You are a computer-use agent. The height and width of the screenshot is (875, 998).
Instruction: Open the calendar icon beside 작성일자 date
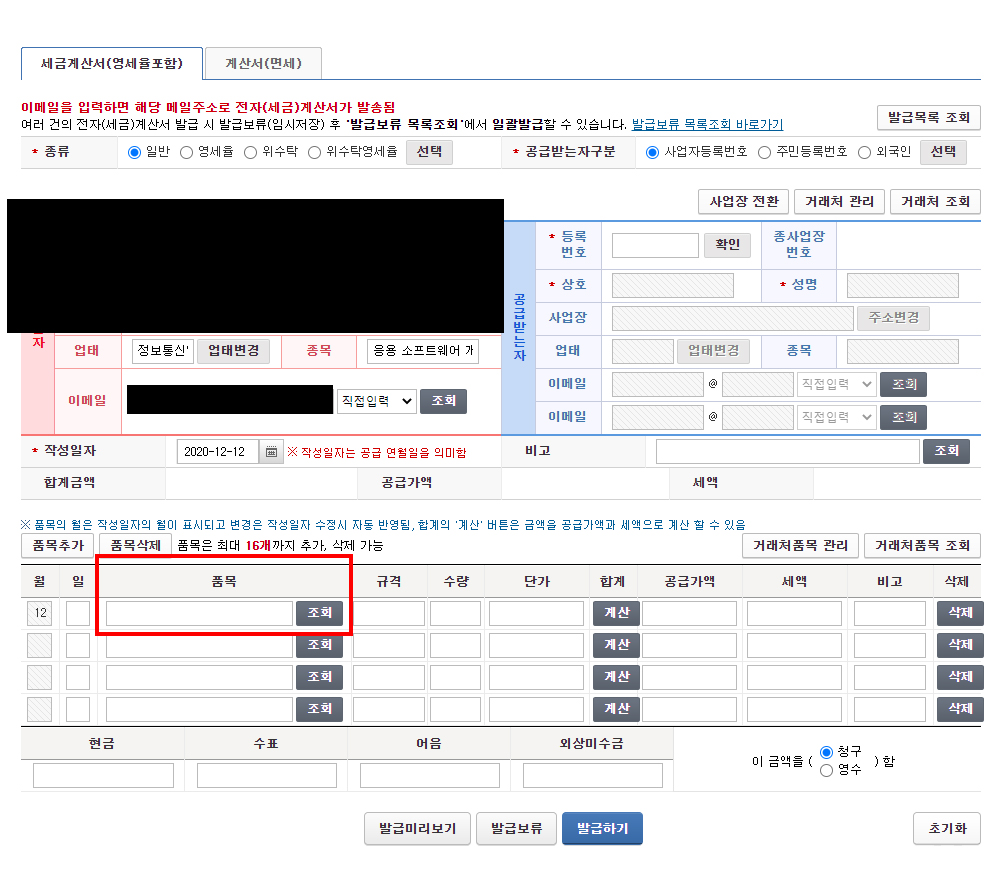[x=271, y=452]
